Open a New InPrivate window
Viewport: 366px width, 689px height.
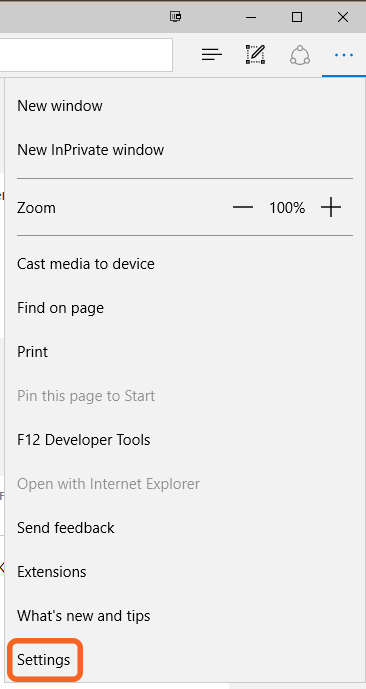(91, 150)
